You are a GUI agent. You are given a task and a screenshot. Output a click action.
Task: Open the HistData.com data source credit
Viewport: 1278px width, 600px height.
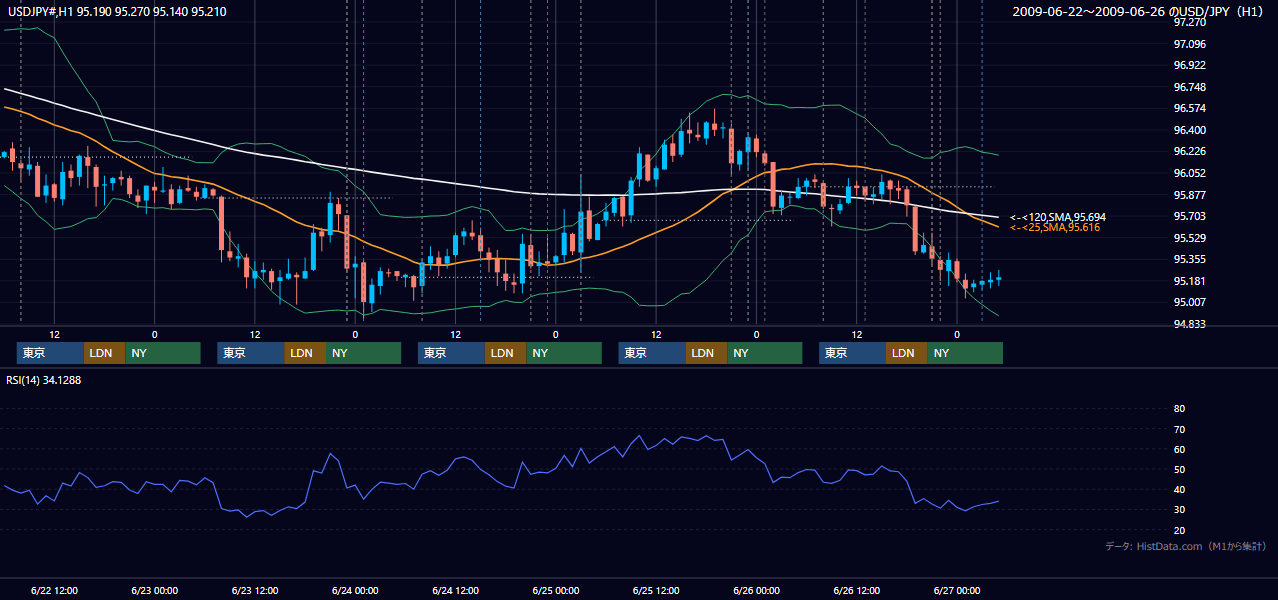[x=1186, y=546]
